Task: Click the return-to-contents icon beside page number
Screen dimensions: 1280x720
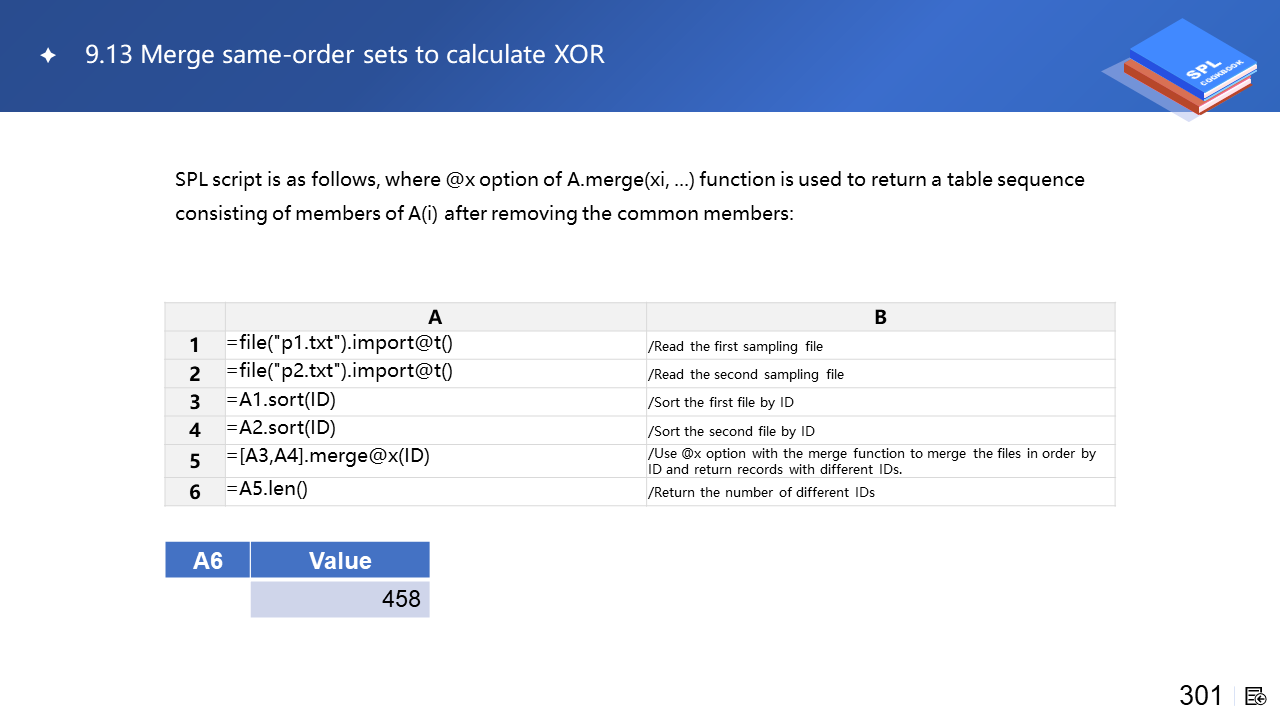Action: point(1256,696)
